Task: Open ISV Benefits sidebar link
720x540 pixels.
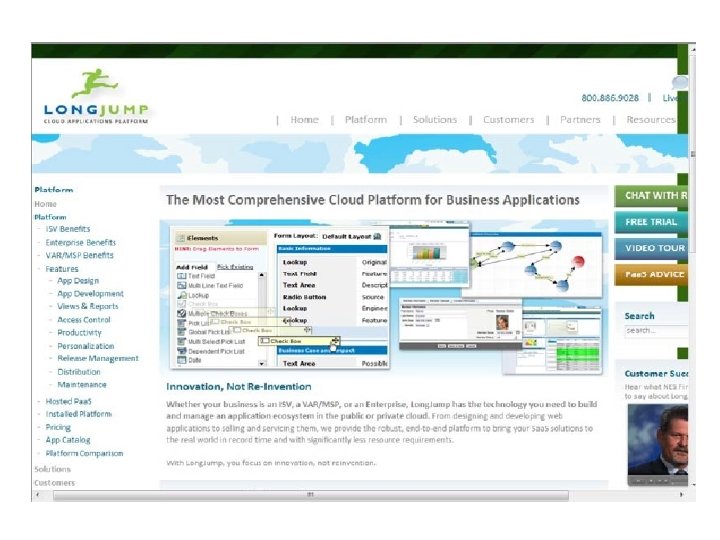Action: pos(68,229)
